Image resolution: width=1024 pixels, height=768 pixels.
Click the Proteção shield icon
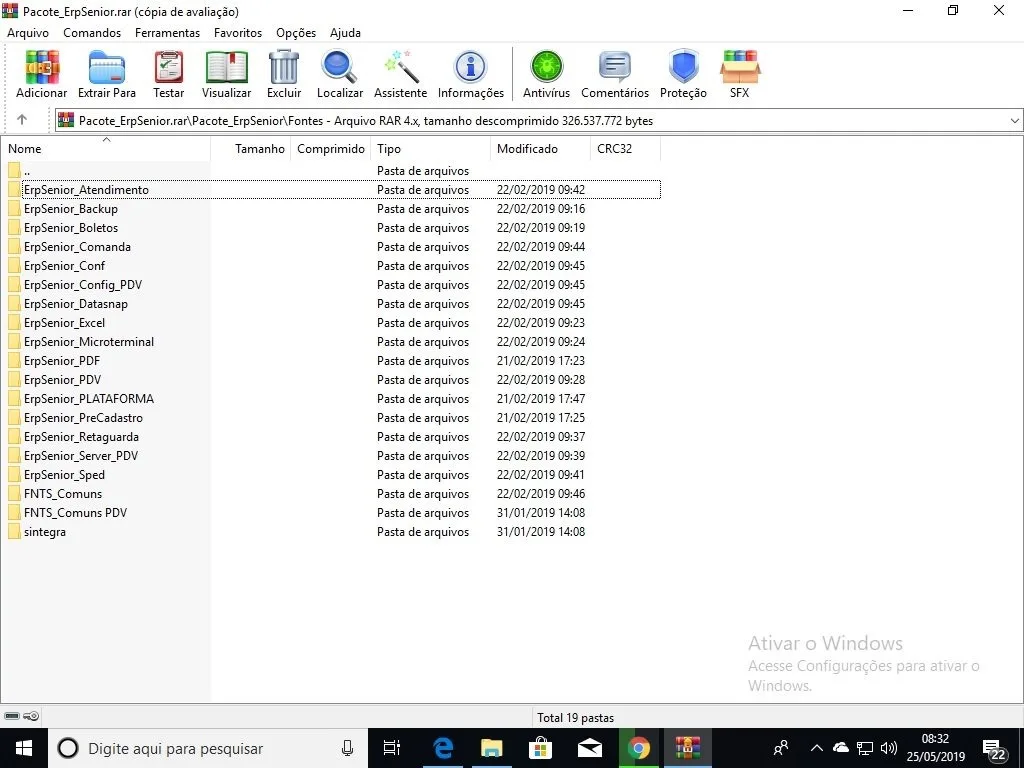(x=683, y=74)
